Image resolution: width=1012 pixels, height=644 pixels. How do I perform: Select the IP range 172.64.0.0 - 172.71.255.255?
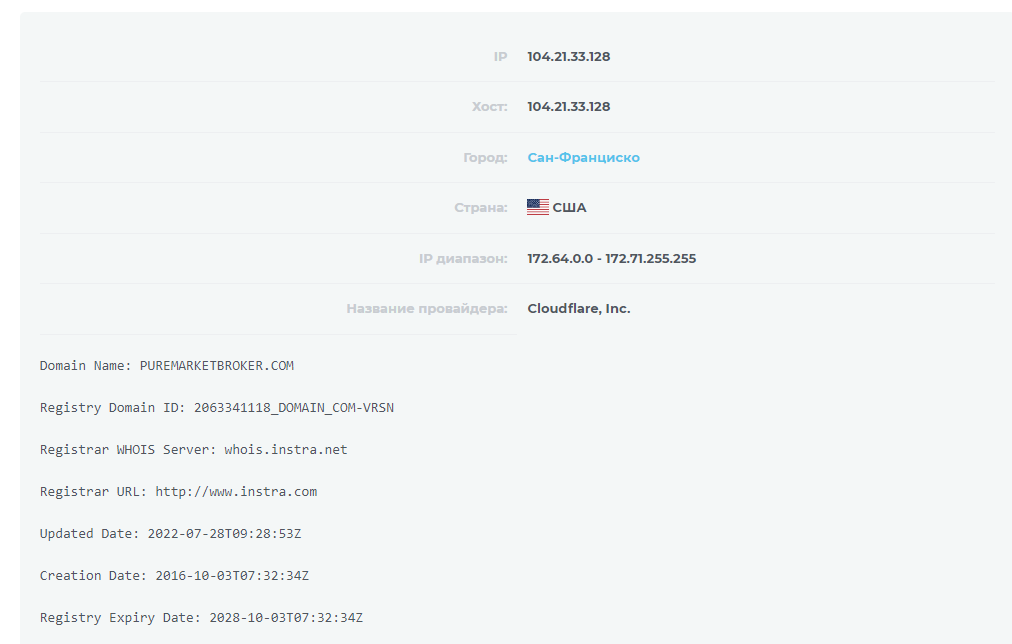click(612, 259)
